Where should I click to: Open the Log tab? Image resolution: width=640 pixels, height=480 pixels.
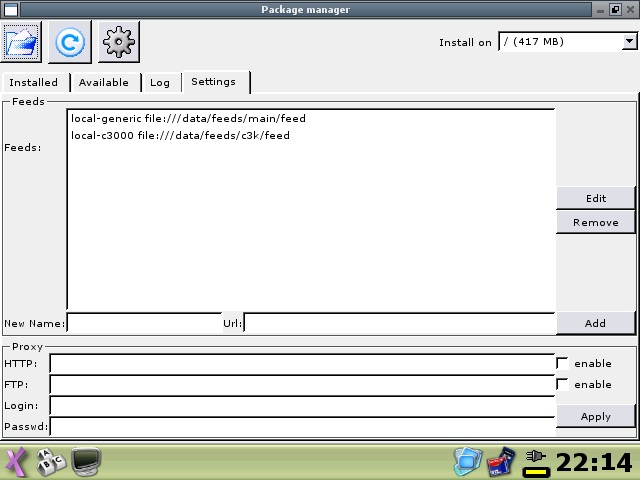click(160, 83)
